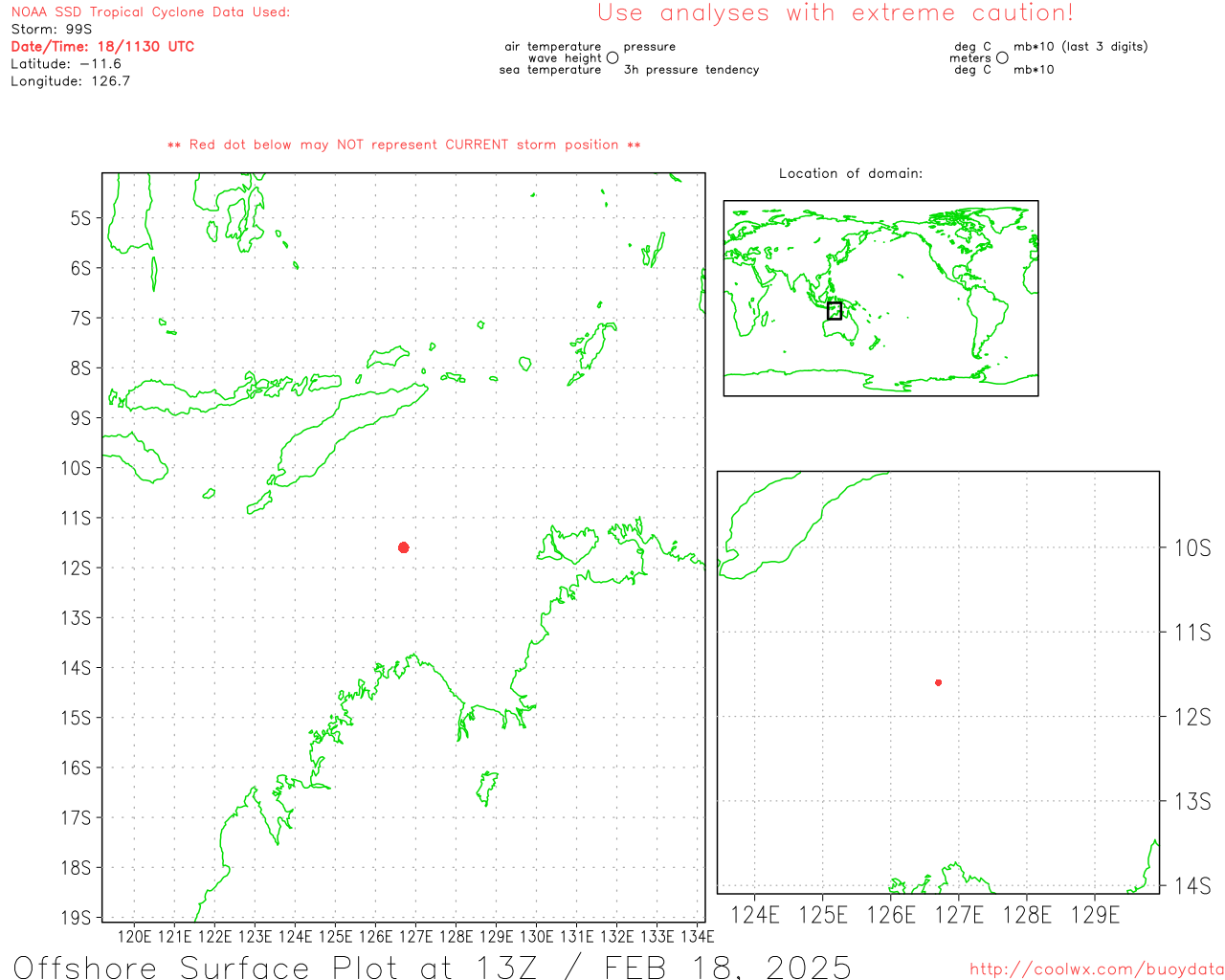The height and width of the screenshot is (980, 1225).
Task: Click the '124E' label on the inset map
Action: click(755, 915)
